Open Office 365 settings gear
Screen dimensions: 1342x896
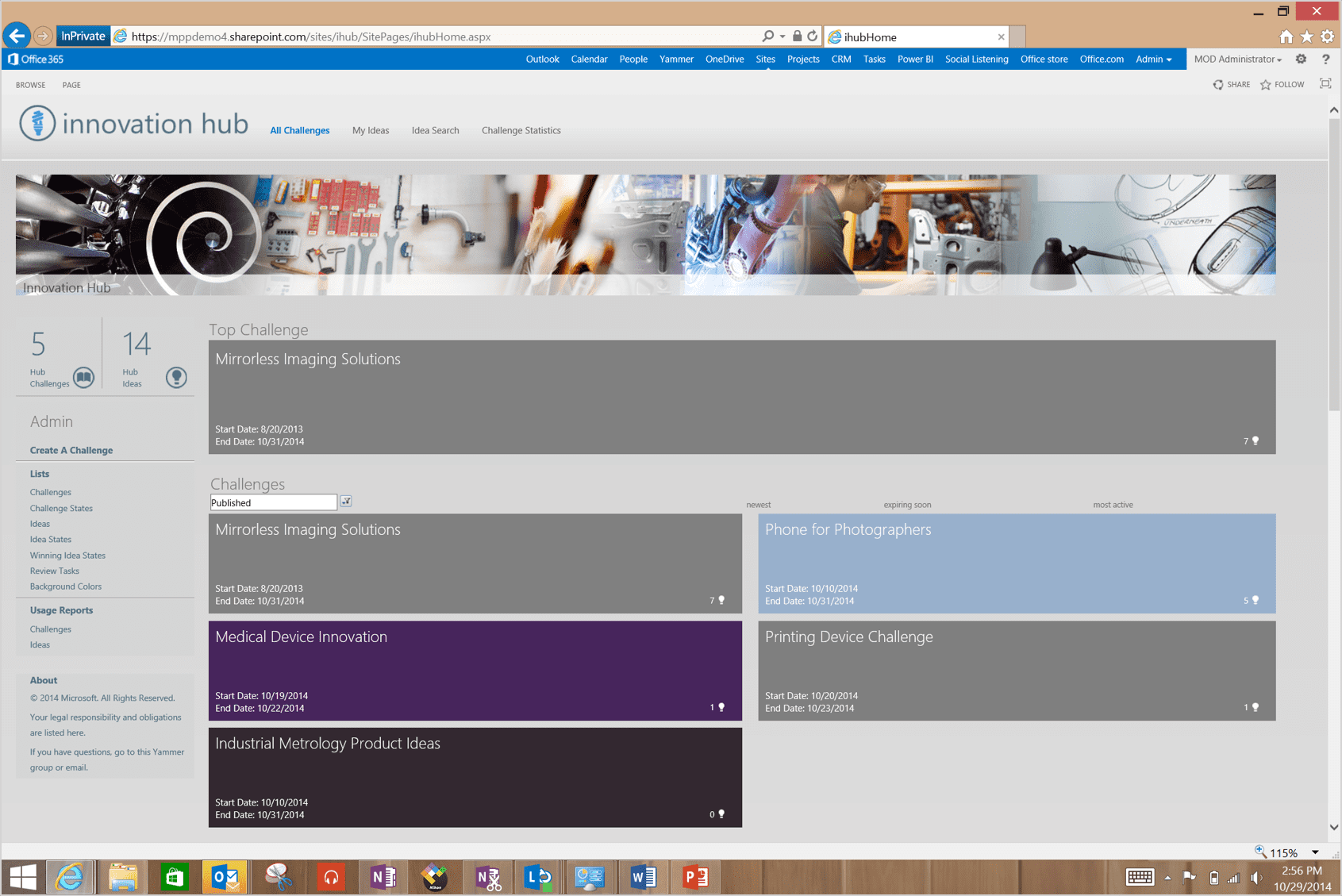(x=1301, y=59)
